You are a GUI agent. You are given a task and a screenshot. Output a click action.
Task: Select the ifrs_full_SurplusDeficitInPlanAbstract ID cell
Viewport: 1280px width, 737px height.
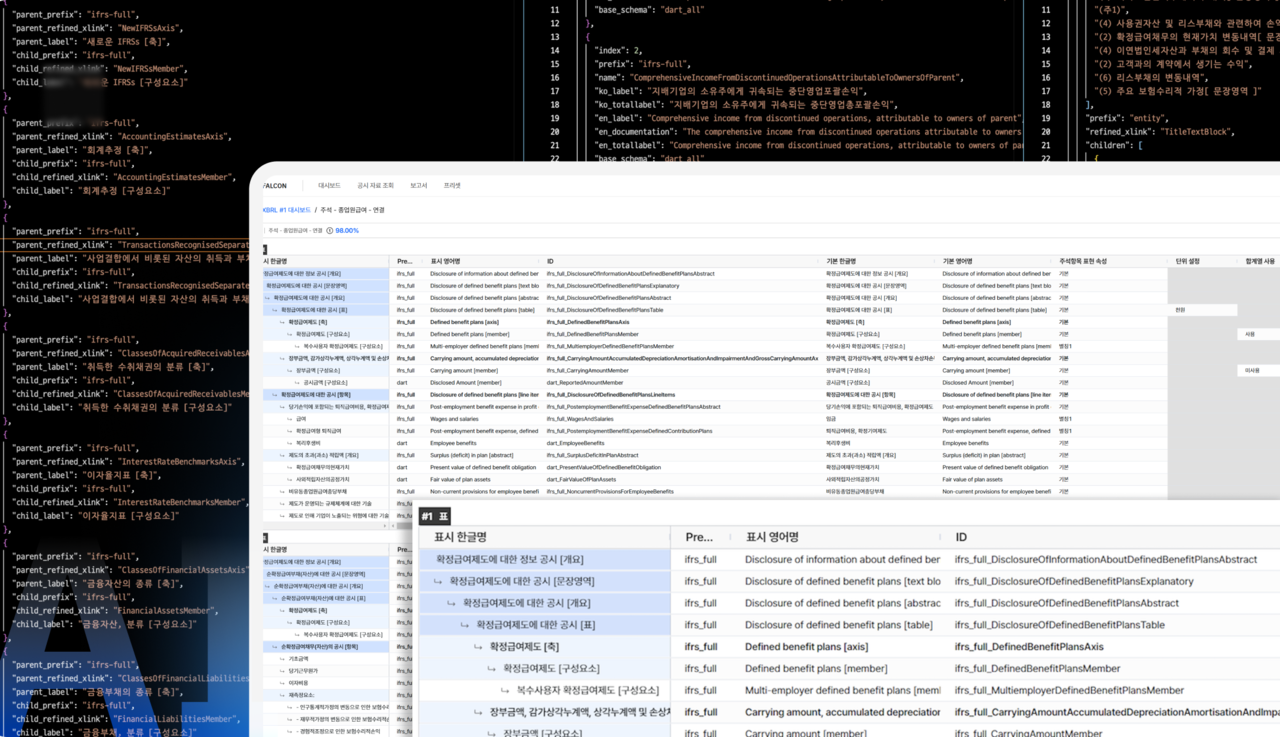[592, 455]
